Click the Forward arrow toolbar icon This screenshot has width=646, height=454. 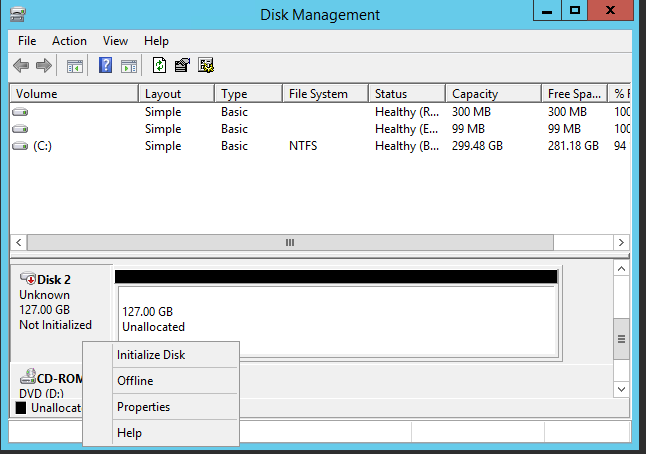coord(44,66)
